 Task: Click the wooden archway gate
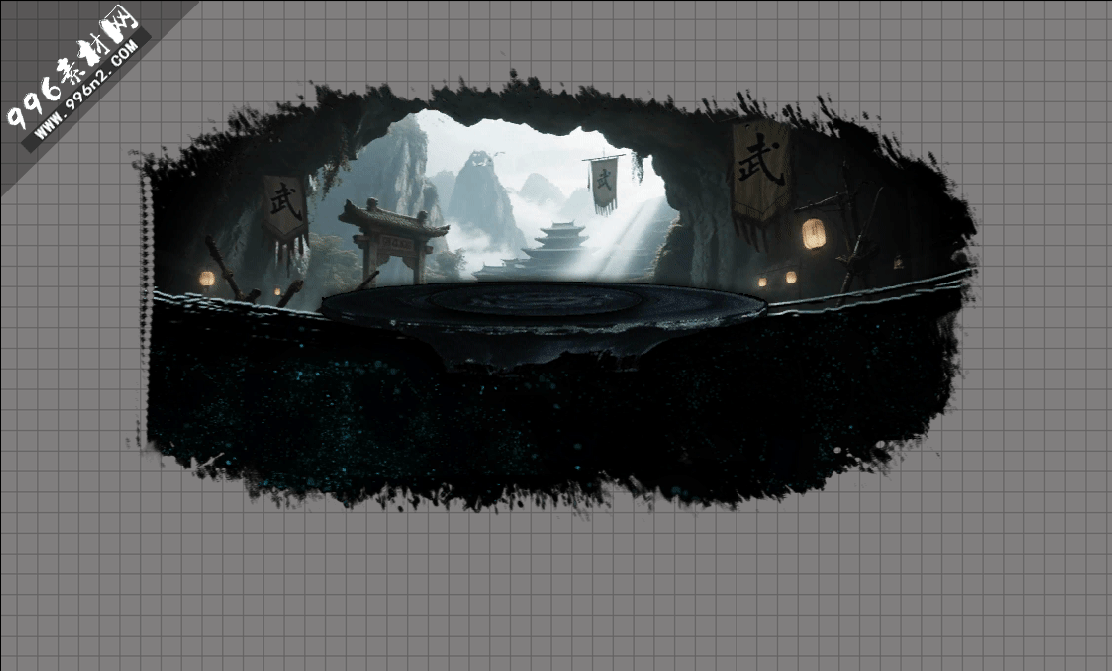393,240
